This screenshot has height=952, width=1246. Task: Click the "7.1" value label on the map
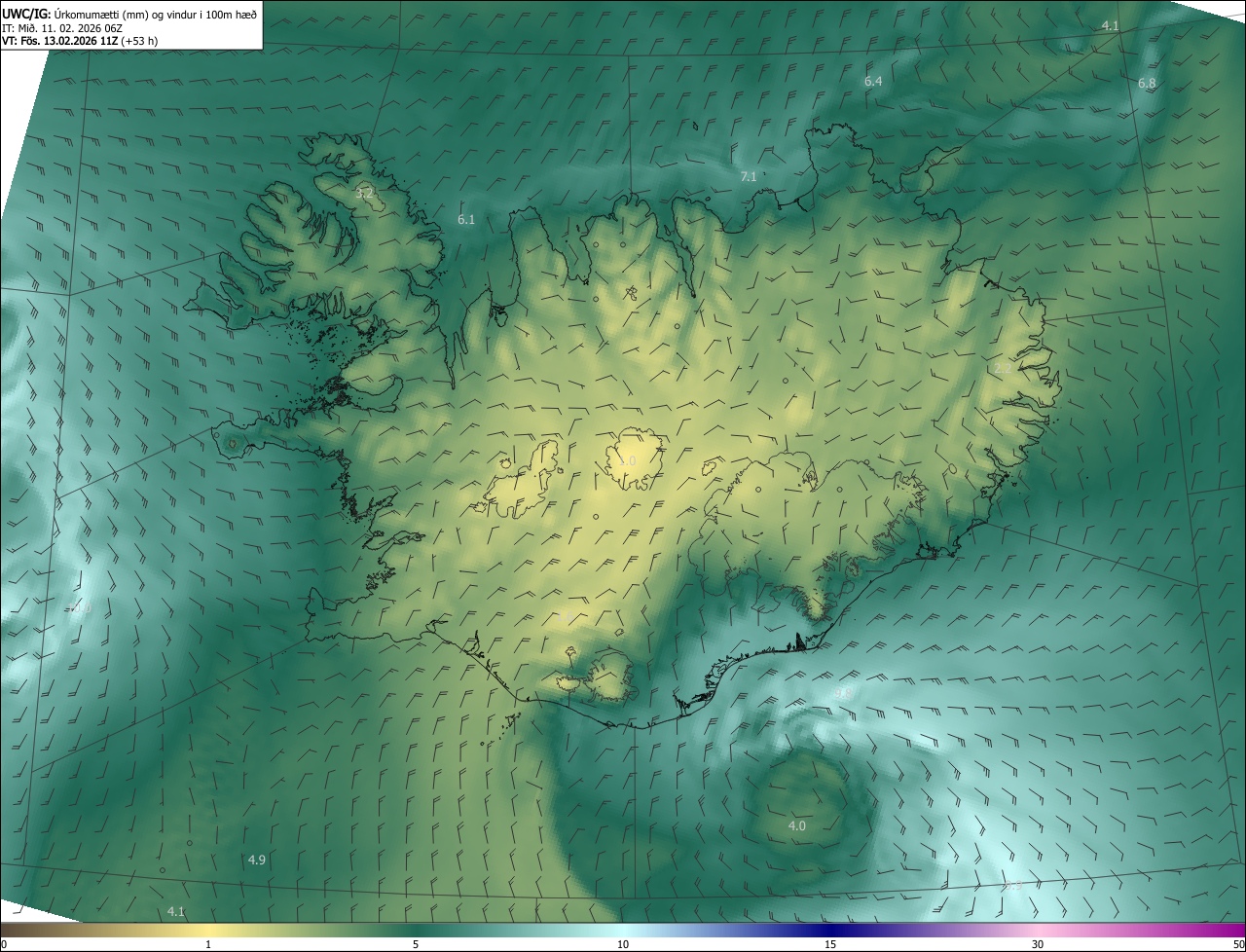click(749, 177)
